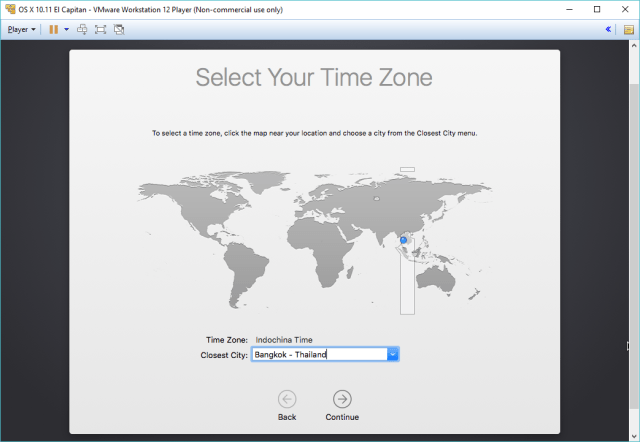Open the VMware notes/message log icon

[629, 29]
